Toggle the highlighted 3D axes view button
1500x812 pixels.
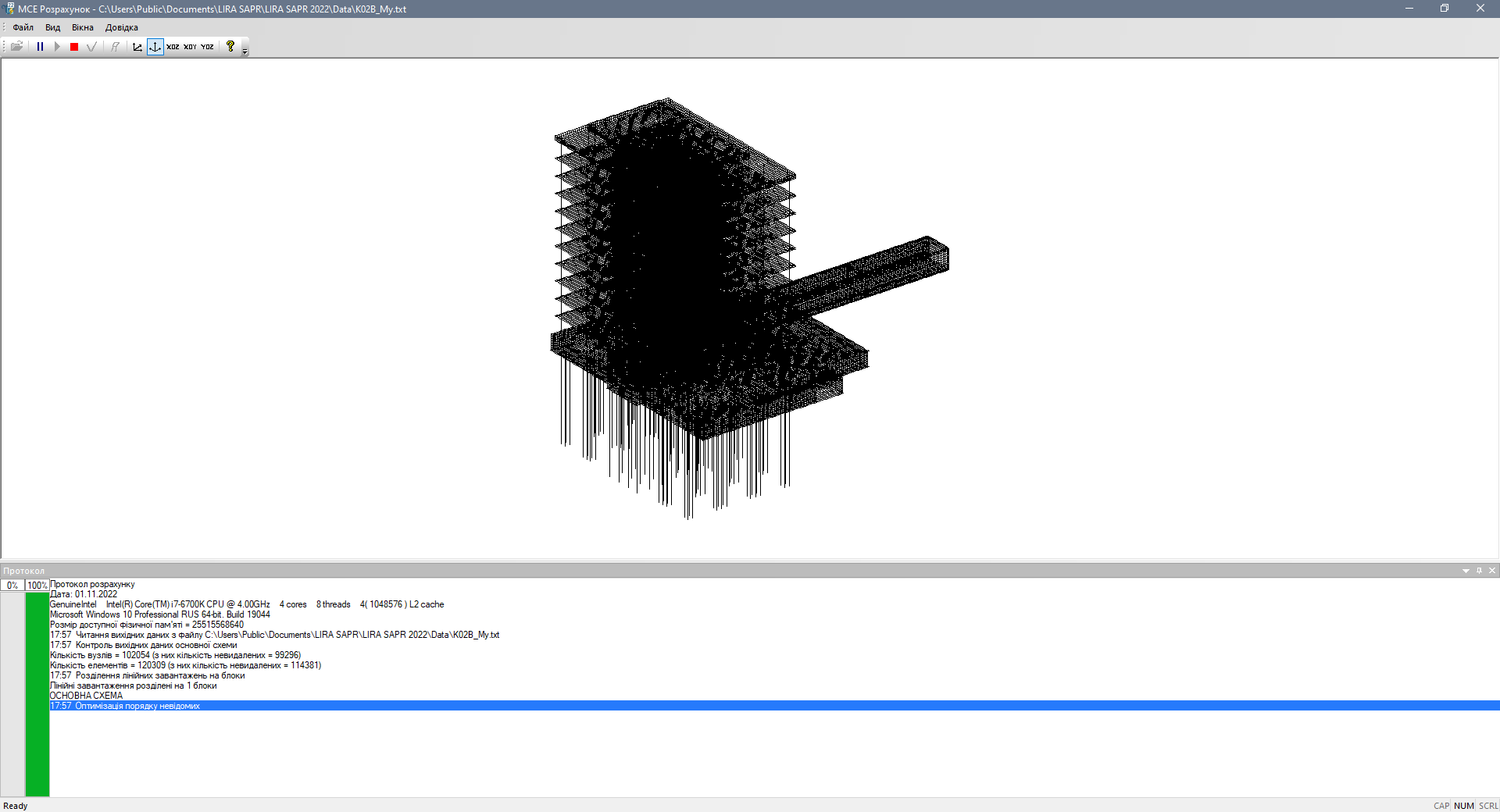coord(155,47)
